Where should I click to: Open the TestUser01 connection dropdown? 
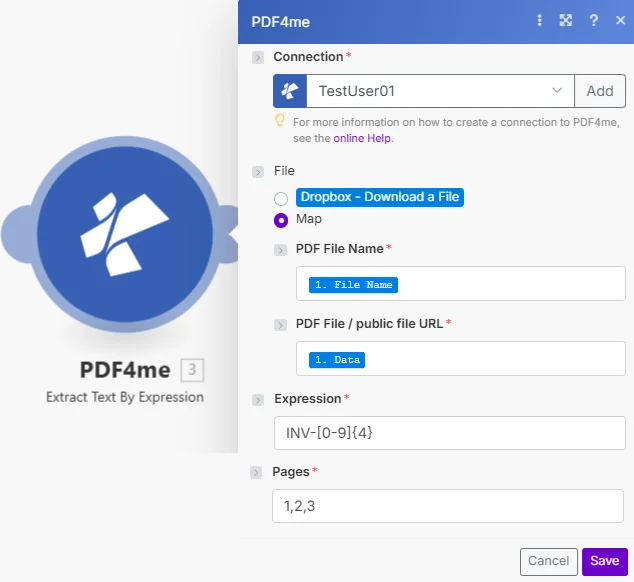(440, 91)
